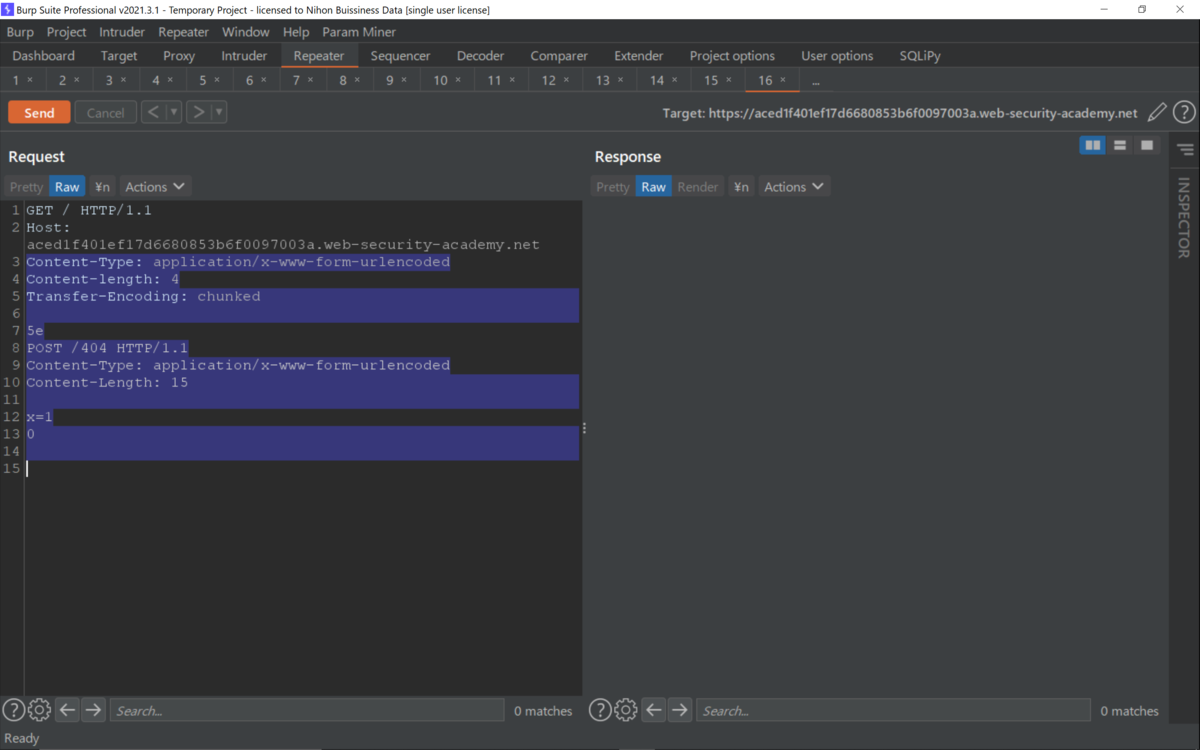Open the Project menu
The width and height of the screenshot is (1200, 750).
(x=67, y=32)
